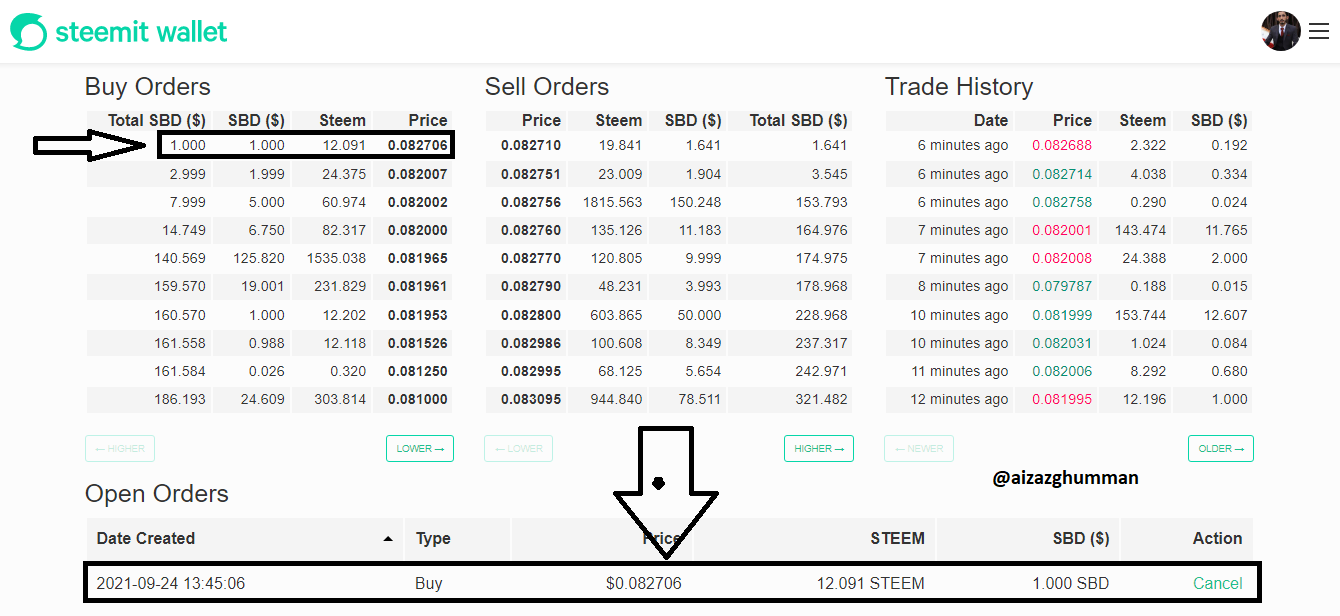Viewport: 1340px width, 616px height.
Task: Click OLDER button under Trade History
Action: [x=1221, y=449]
